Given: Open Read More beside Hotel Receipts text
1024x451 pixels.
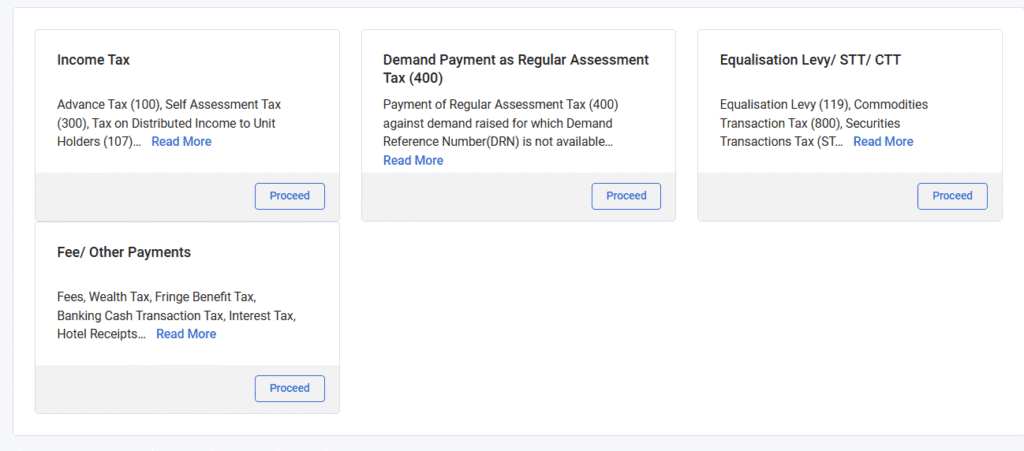Looking at the screenshot, I should coord(186,334).
